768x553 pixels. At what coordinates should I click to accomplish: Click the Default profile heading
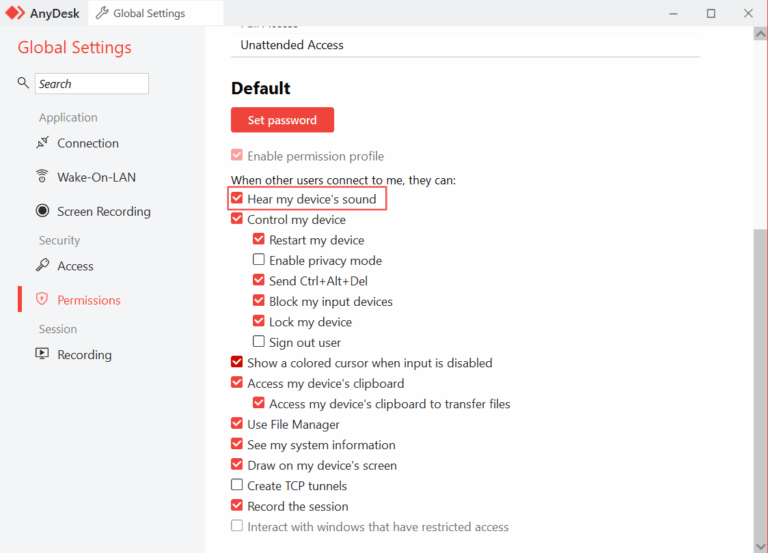[261, 88]
